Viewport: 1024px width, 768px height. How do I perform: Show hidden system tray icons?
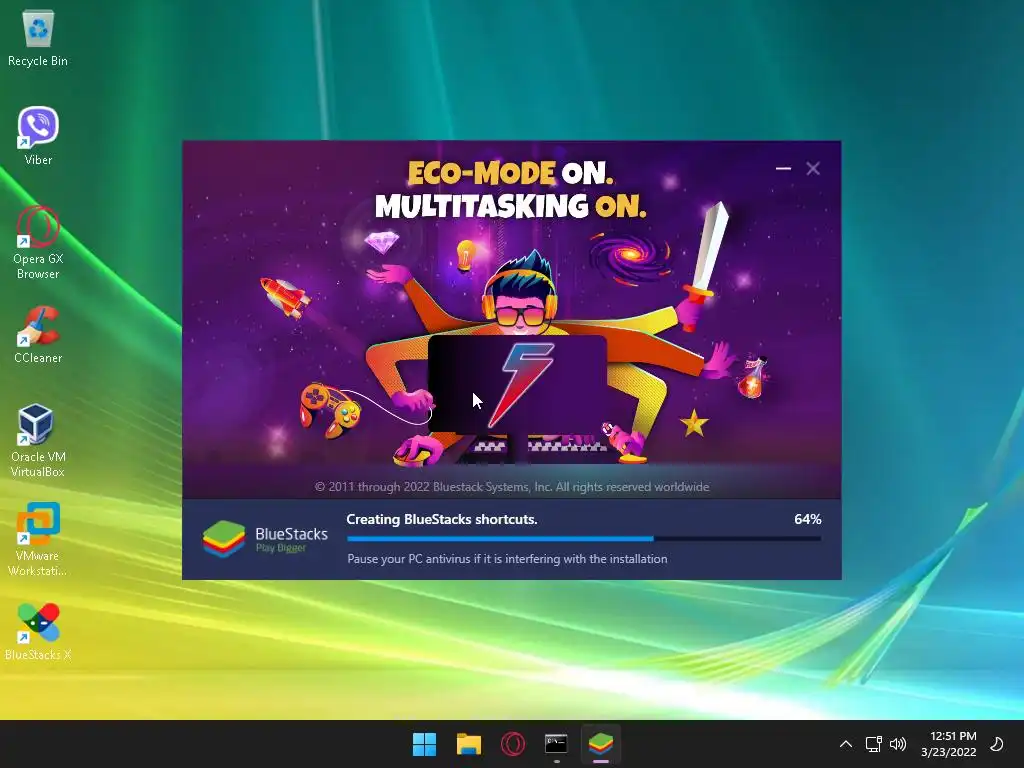click(846, 744)
